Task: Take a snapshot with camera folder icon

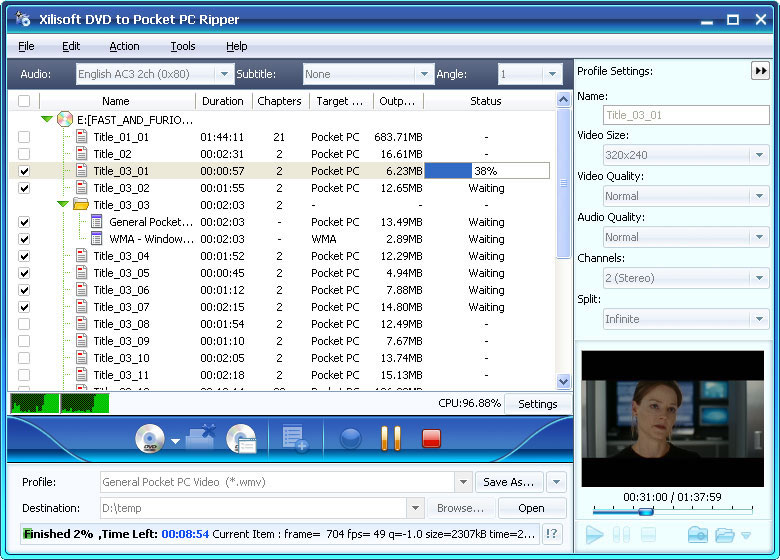Action: click(697, 535)
